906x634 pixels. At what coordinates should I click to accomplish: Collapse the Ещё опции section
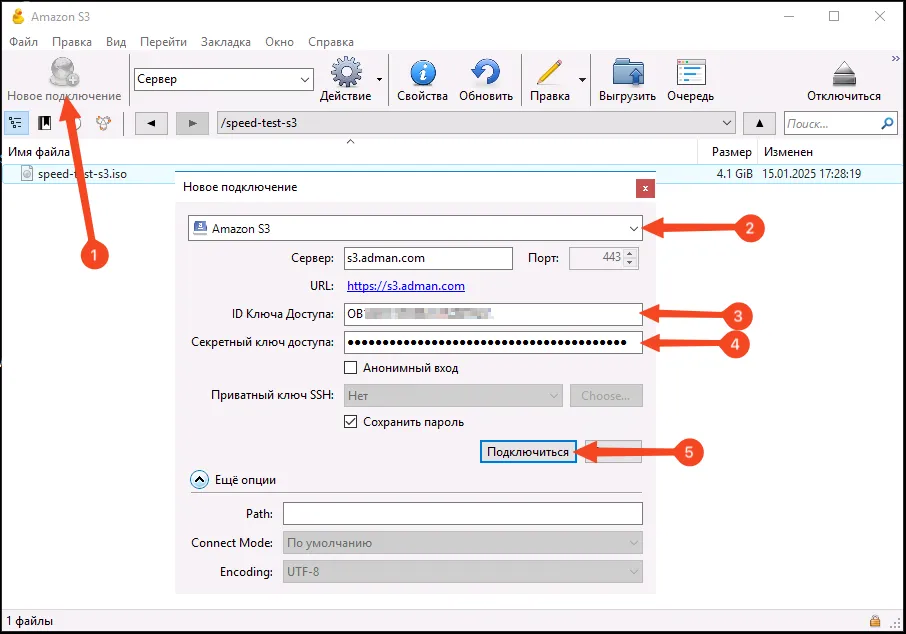coord(199,480)
